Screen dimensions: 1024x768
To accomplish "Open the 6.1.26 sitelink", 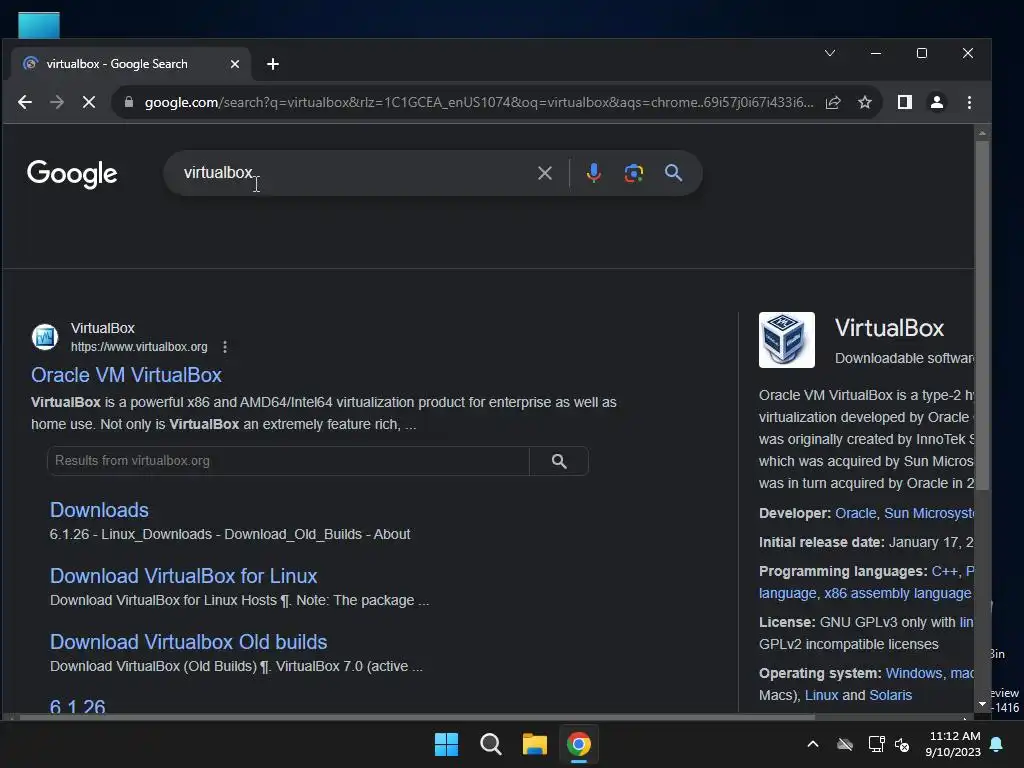I will (77, 707).
